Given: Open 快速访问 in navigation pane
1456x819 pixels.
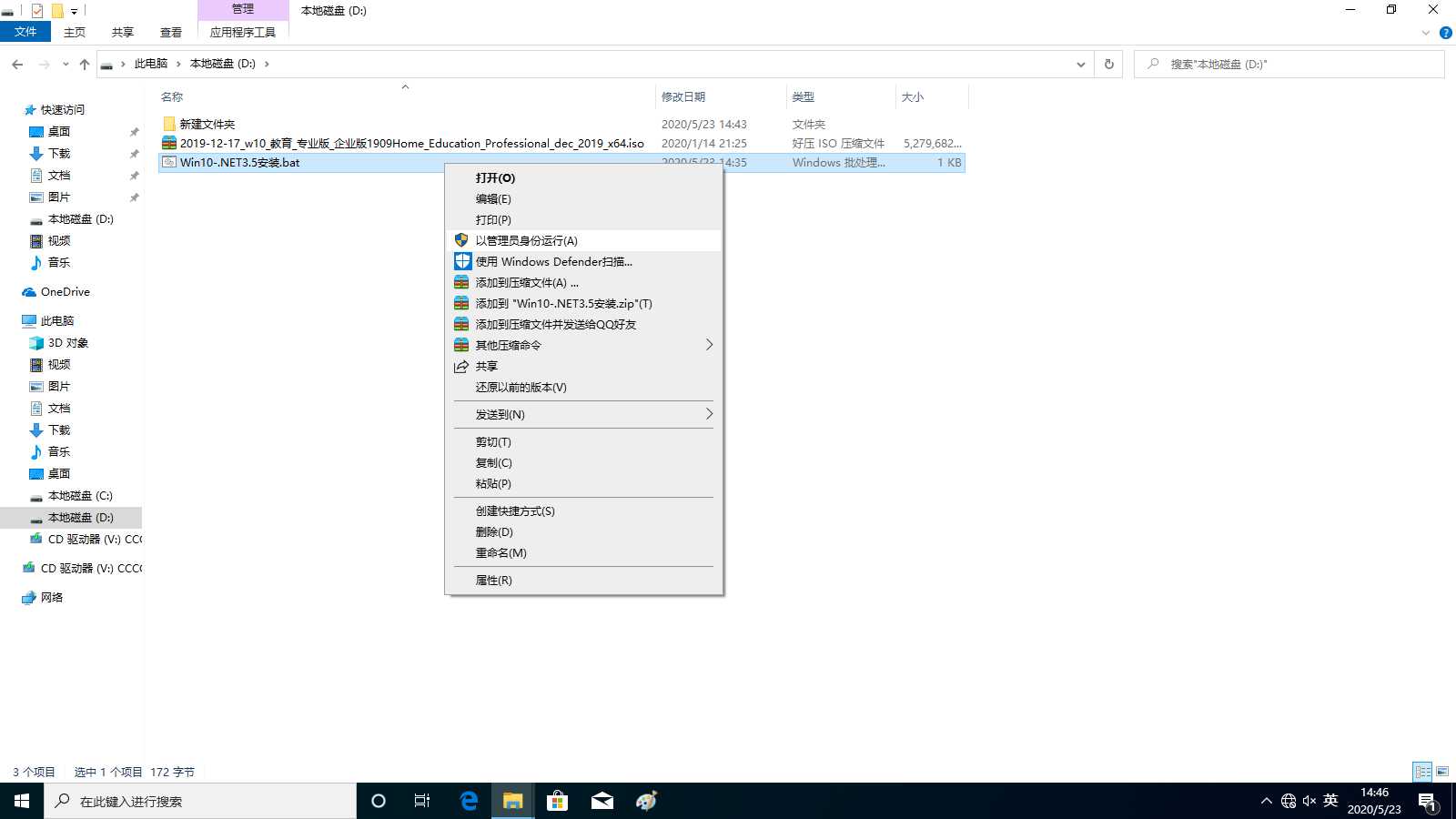Looking at the screenshot, I should click(x=62, y=109).
